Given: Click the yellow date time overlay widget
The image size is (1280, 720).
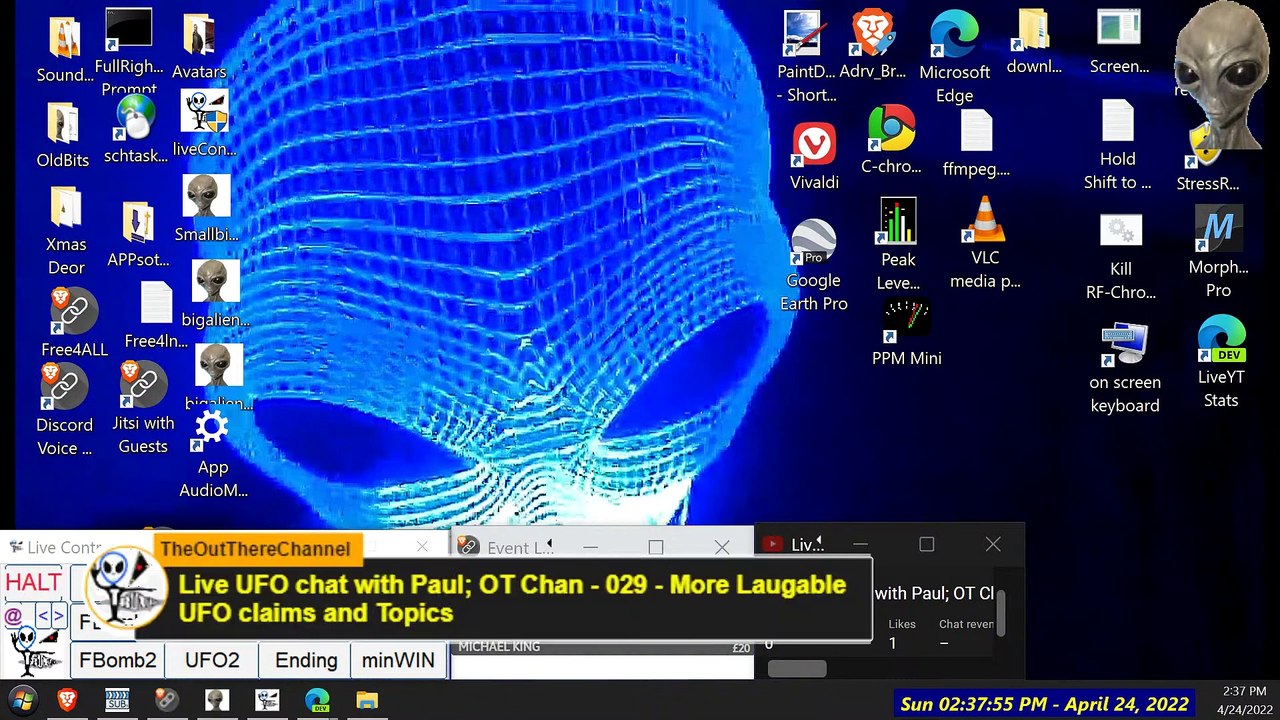Looking at the screenshot, I should click(1044, 704).
